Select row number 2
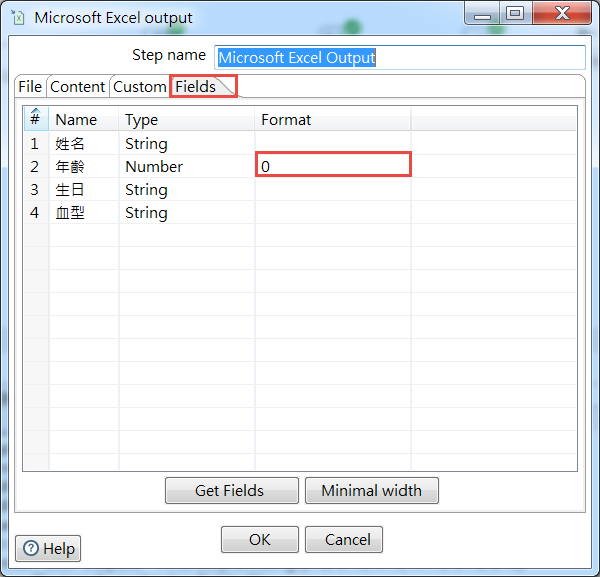Viewport: 600px width, 577px height. (36, 166)
